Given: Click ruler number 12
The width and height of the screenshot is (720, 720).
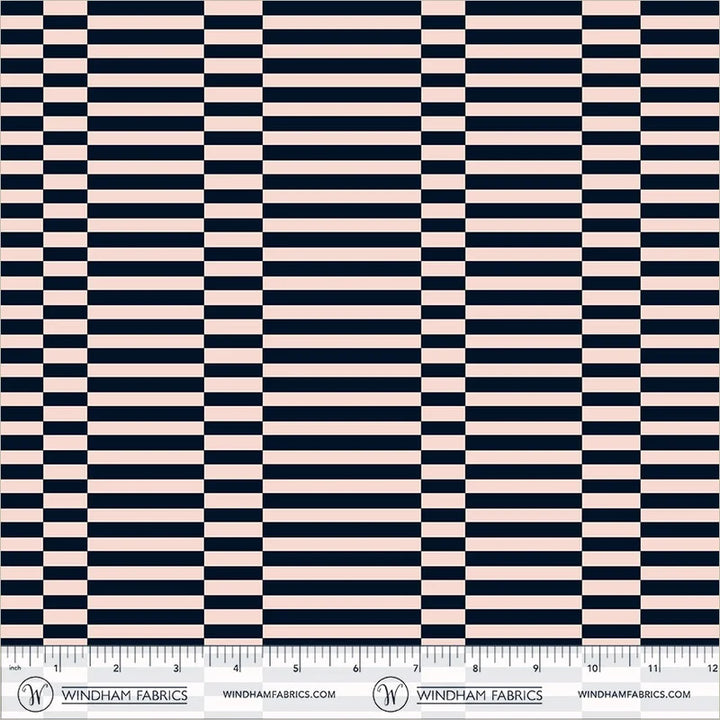Looking at the screenshot, I should [713, 668].
